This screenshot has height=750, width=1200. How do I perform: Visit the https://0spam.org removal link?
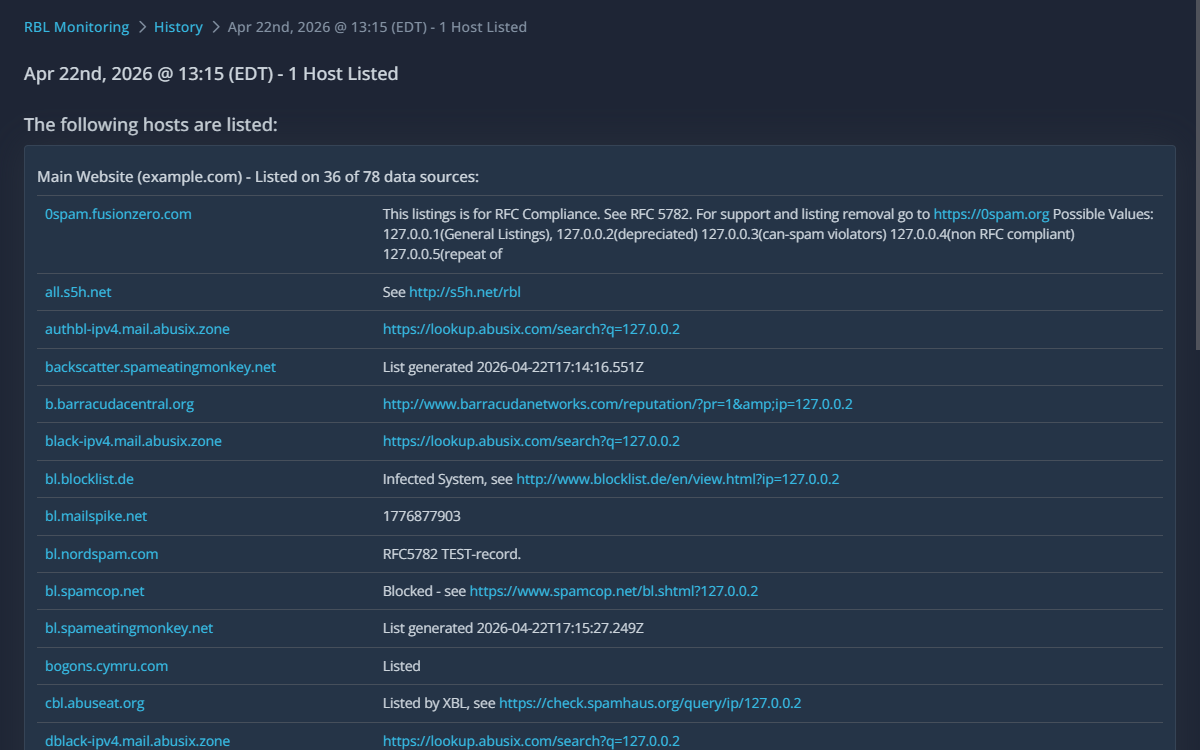coord(991,213)
